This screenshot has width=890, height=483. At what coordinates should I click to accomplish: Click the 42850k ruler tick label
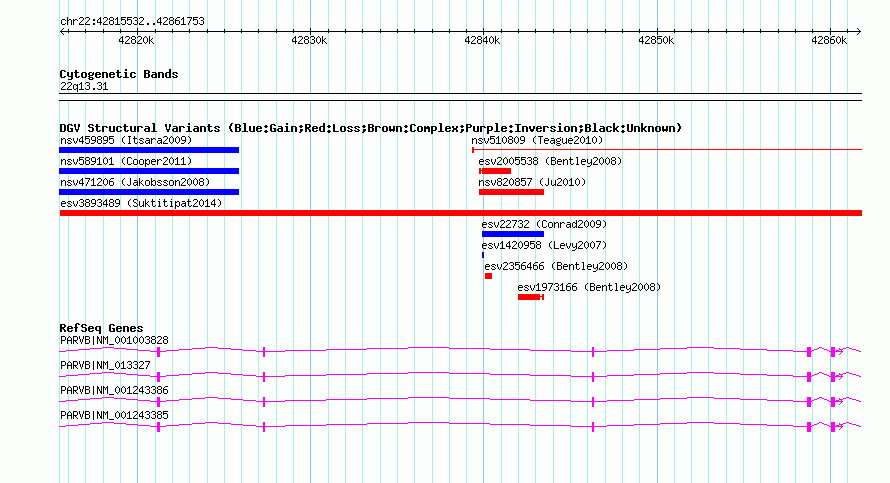656,40
